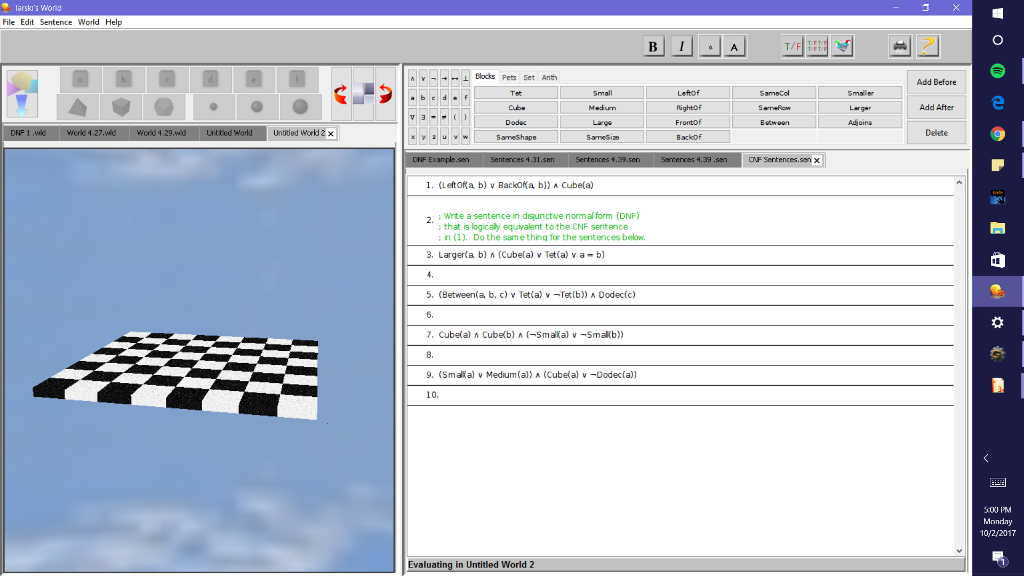Decrease font size with small A button
The width and height of the screenshot is (1024, 576).
710,46
